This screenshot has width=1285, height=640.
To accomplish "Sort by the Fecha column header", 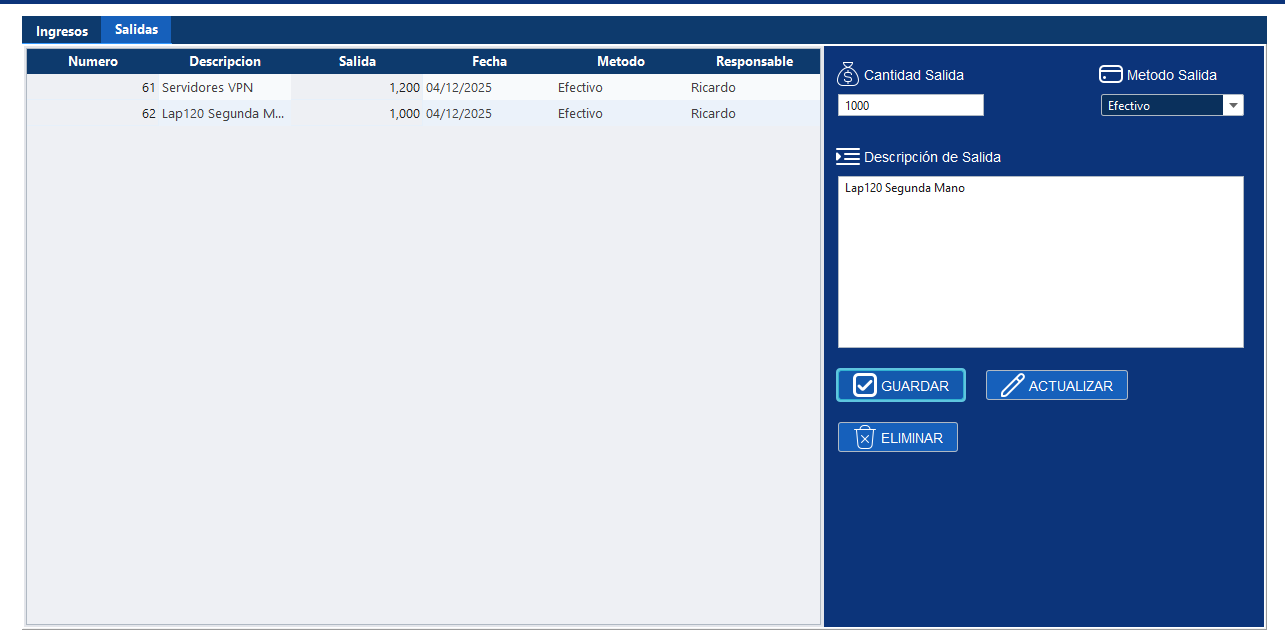I will [x=489, y=62].
